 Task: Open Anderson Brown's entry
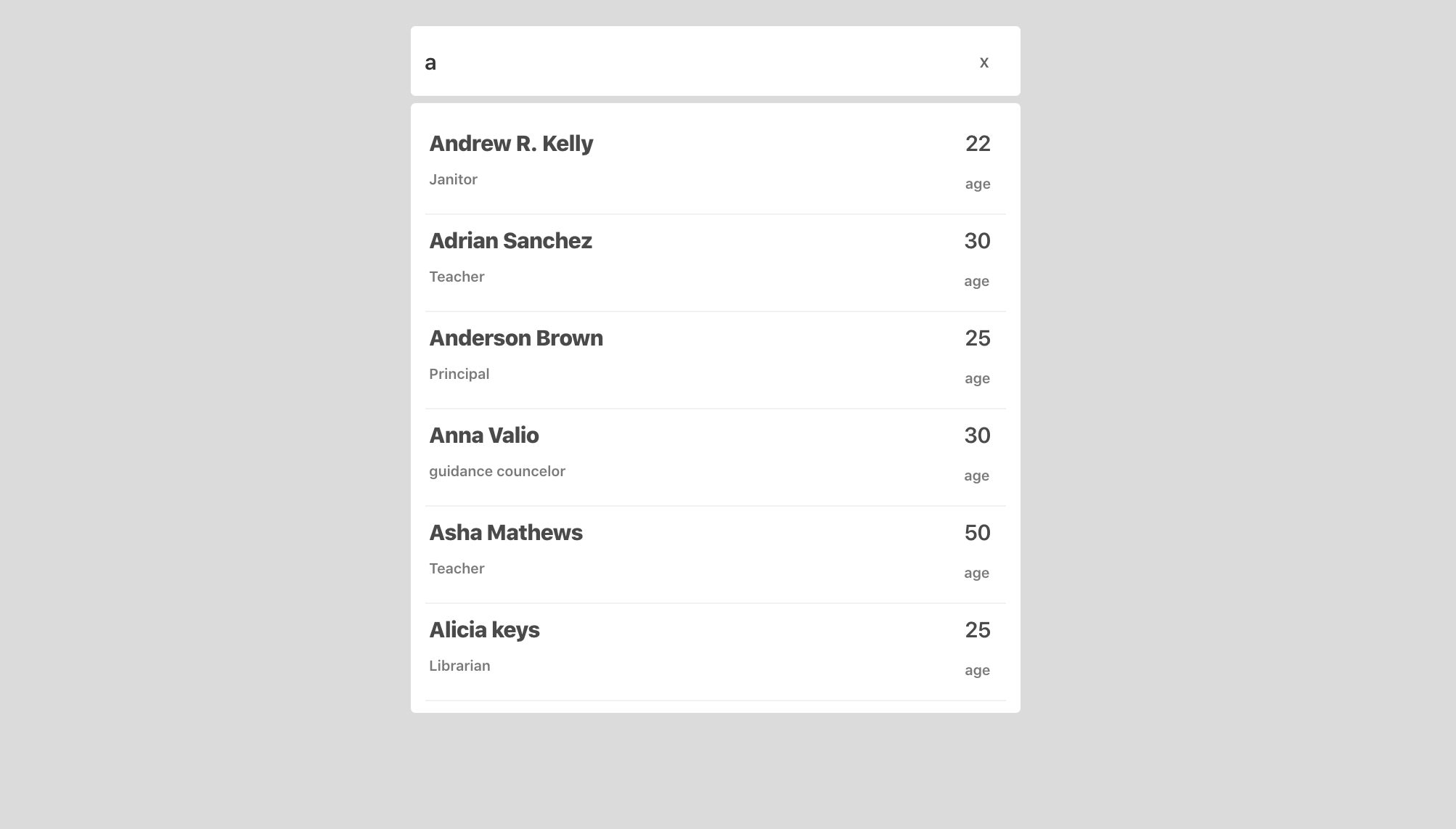click(x=516, y=338)
